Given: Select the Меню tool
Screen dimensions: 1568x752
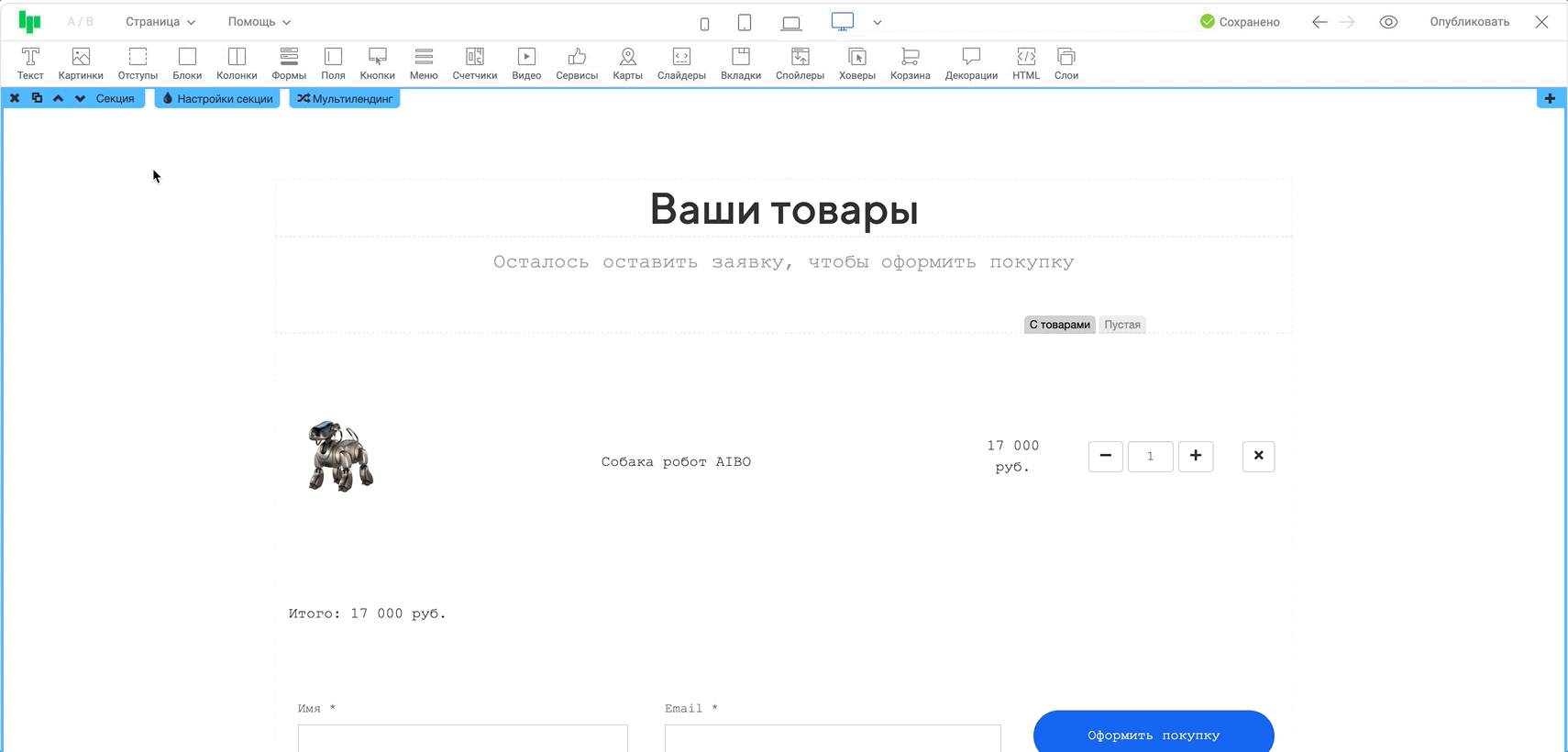Looking at the screenshot, I should (424, 63).
